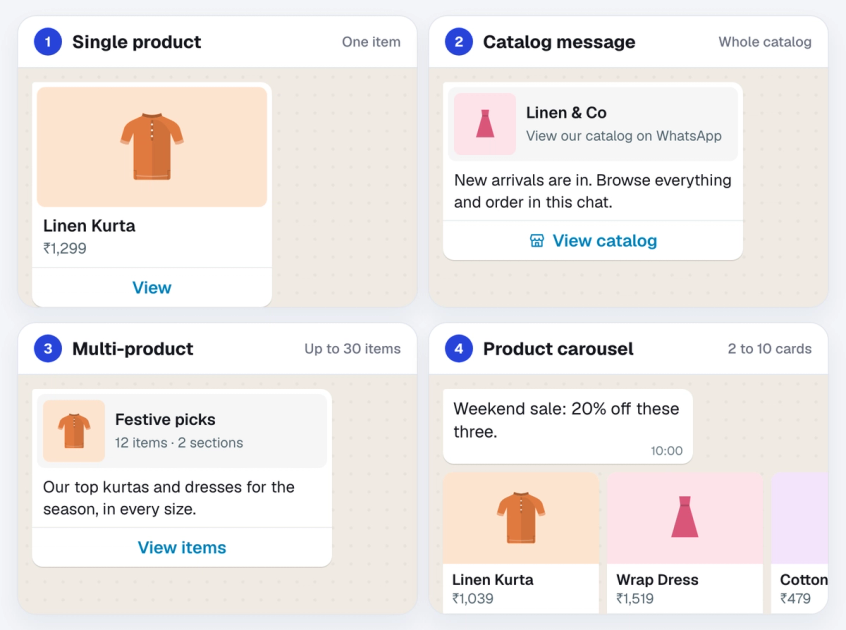Select the Linen Kurta carousel card image
This screenshot has height=630, width=846.
coord(521,518)
